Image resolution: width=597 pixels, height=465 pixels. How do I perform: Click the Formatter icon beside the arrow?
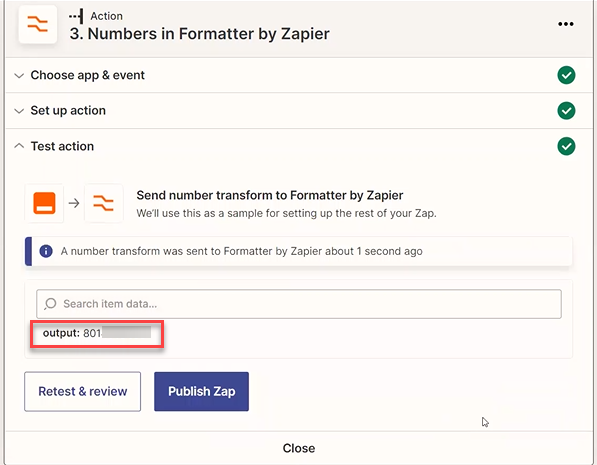[x=104, y=203]
